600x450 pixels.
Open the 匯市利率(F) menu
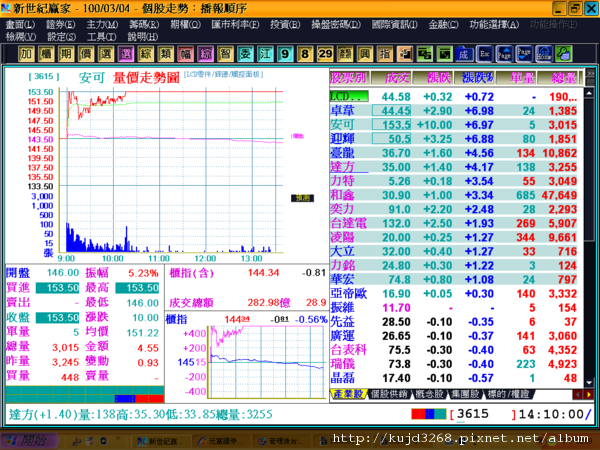pyautogui.click(x=235, y=24)
